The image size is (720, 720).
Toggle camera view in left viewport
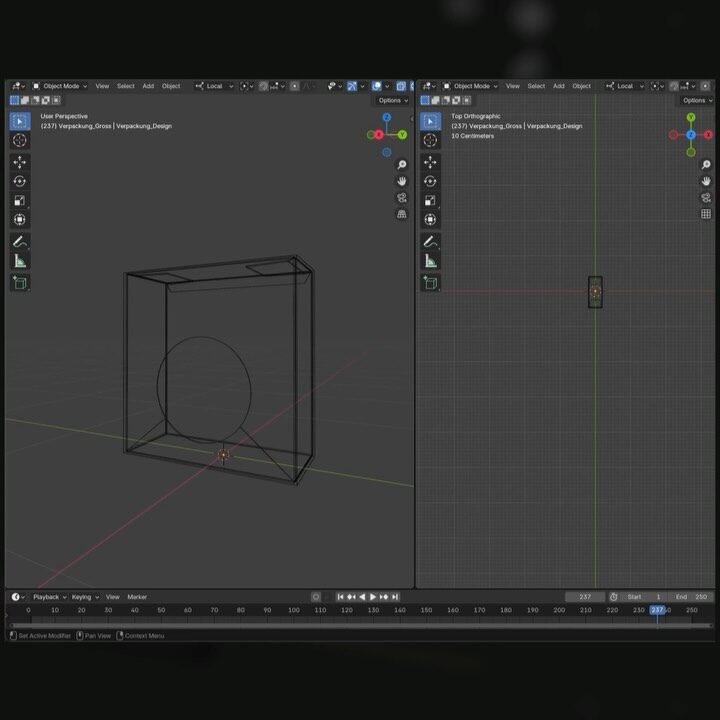point(402,198)
